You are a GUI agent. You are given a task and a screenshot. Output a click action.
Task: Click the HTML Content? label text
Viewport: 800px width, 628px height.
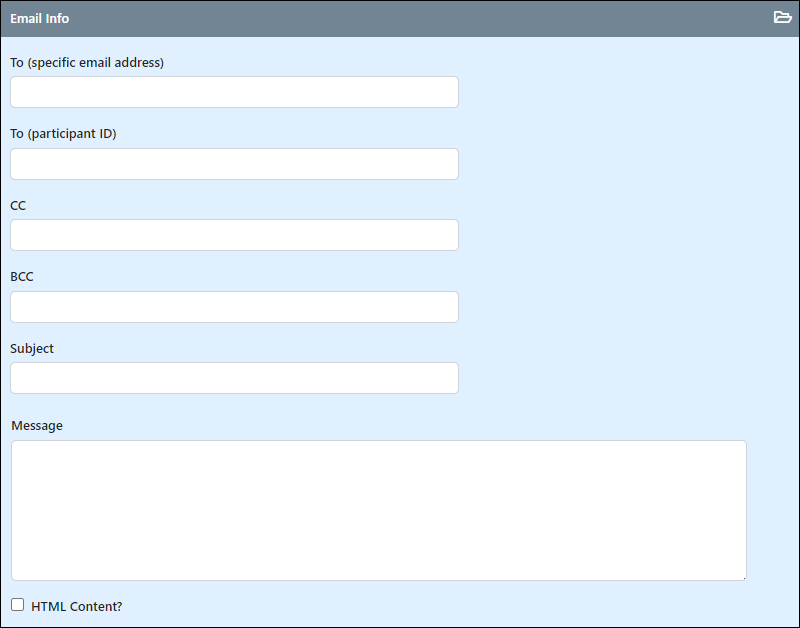pos(77,607)
